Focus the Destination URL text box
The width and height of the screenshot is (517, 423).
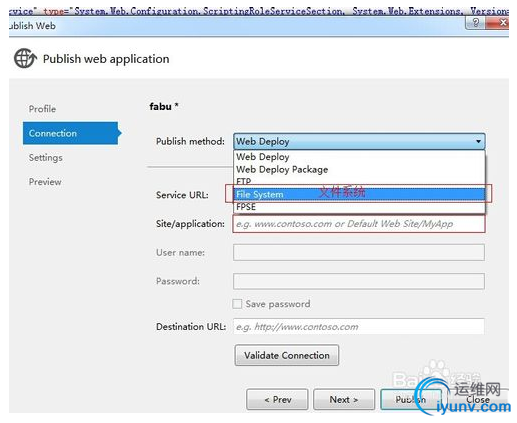point(359,326)
